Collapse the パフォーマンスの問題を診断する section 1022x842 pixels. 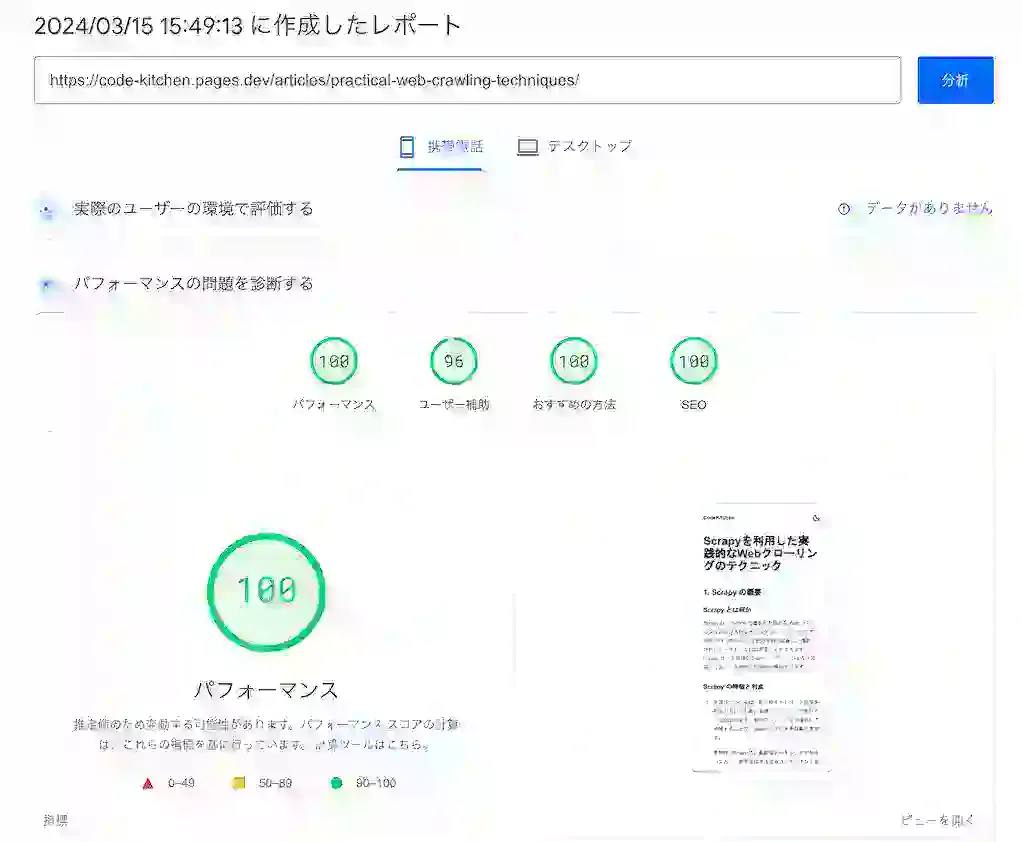point(194,284)
